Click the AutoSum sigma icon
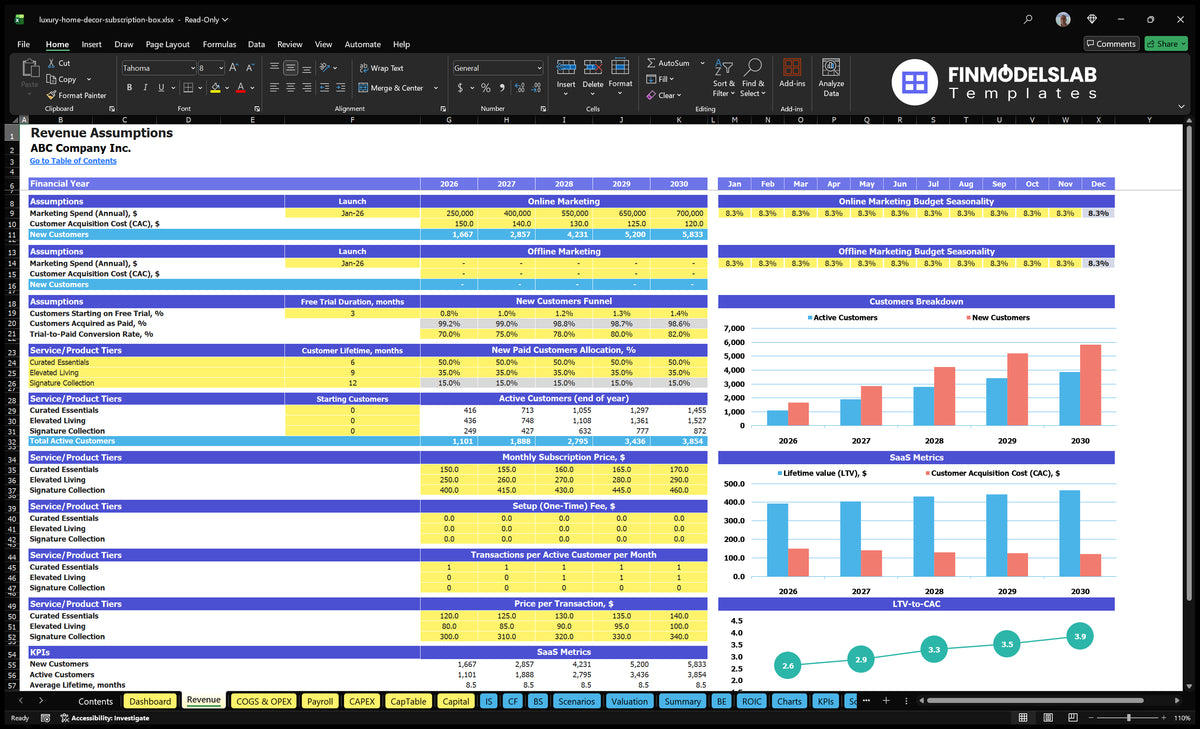 point(652,63)
